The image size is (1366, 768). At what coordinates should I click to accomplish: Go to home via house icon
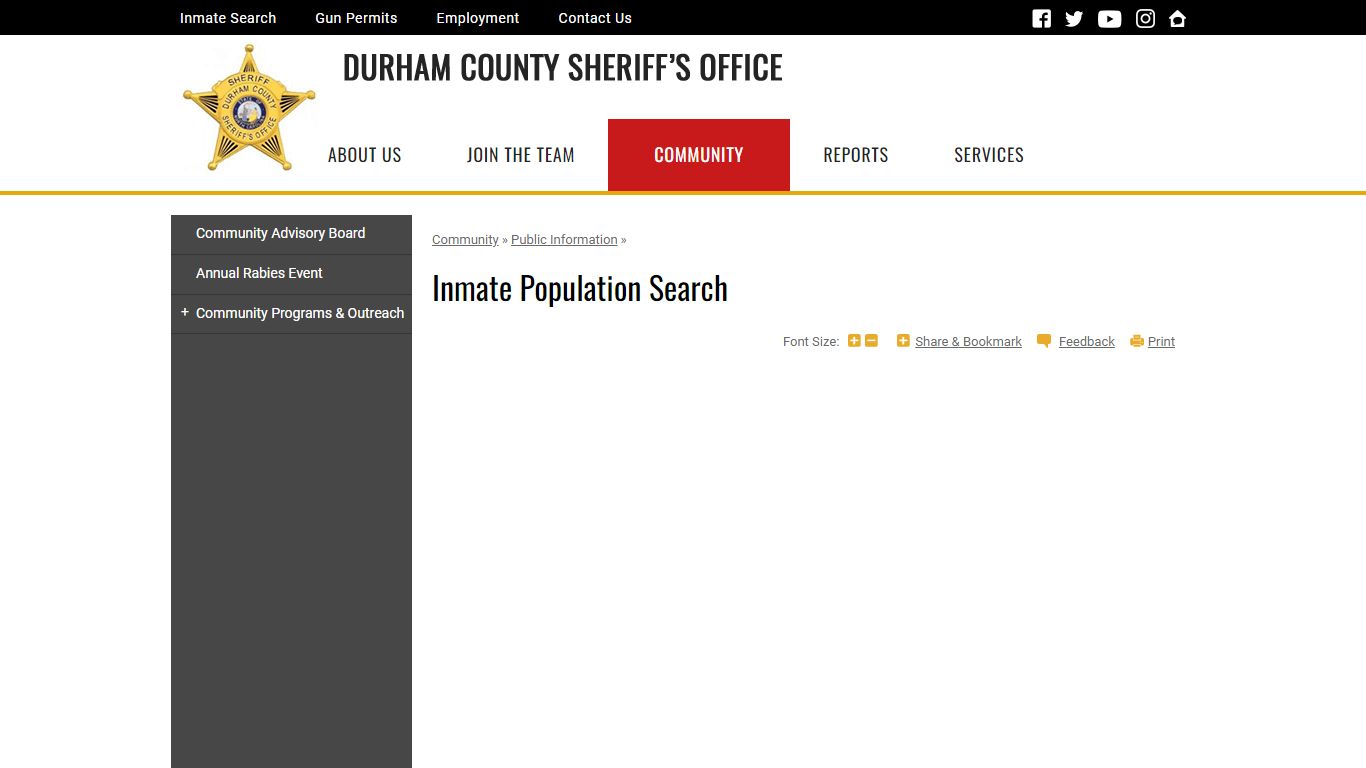(1177, 18)
